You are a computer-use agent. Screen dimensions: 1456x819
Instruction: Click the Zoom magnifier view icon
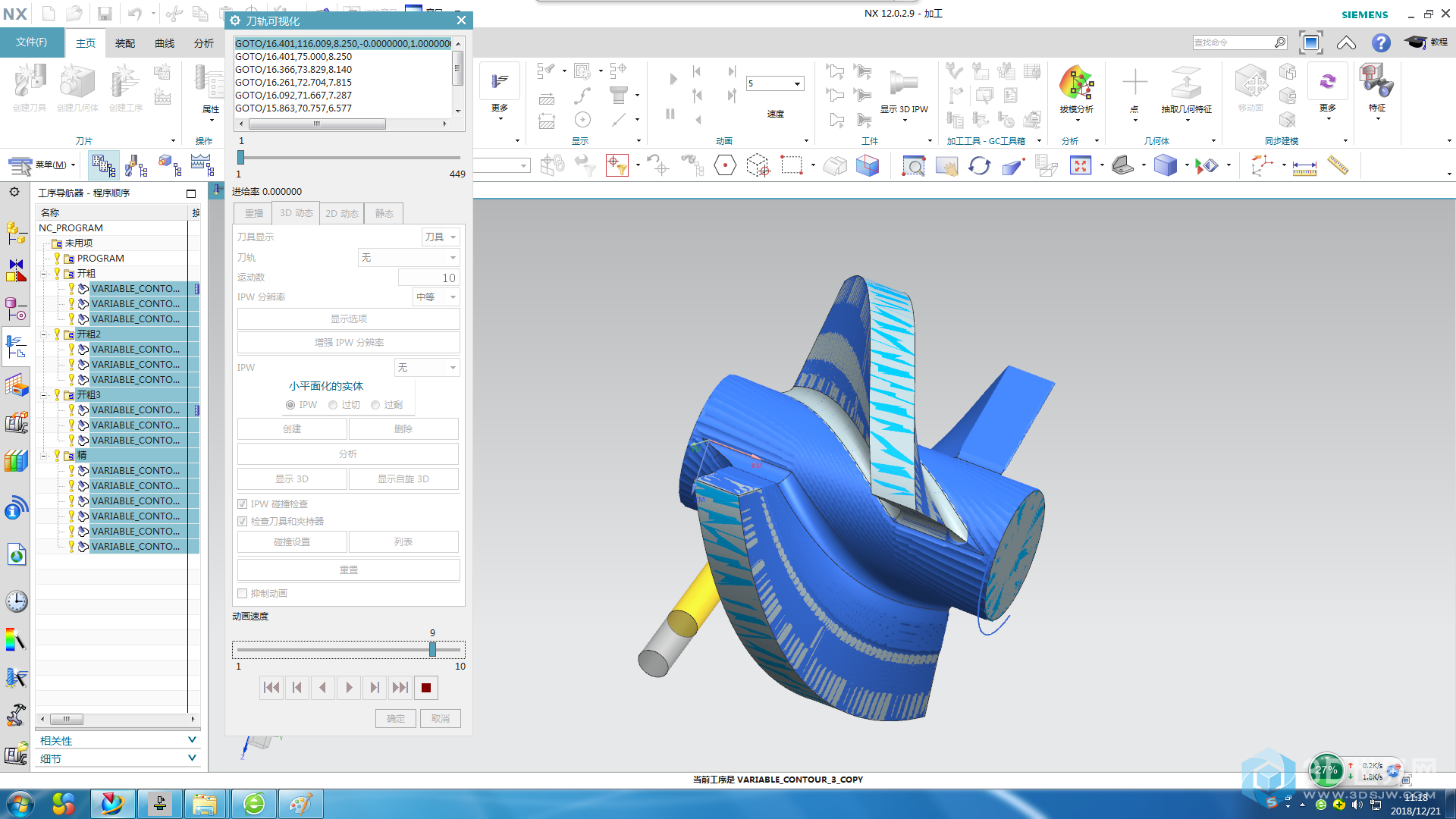click(x=913, y=165)
